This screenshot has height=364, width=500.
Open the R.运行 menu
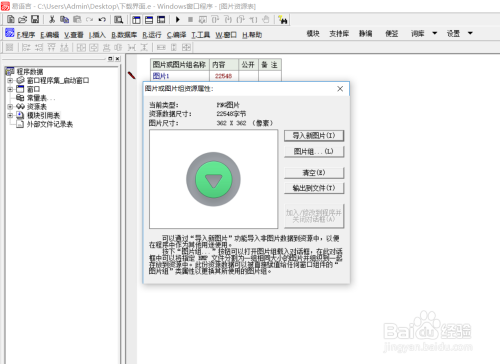pos(152,35)
